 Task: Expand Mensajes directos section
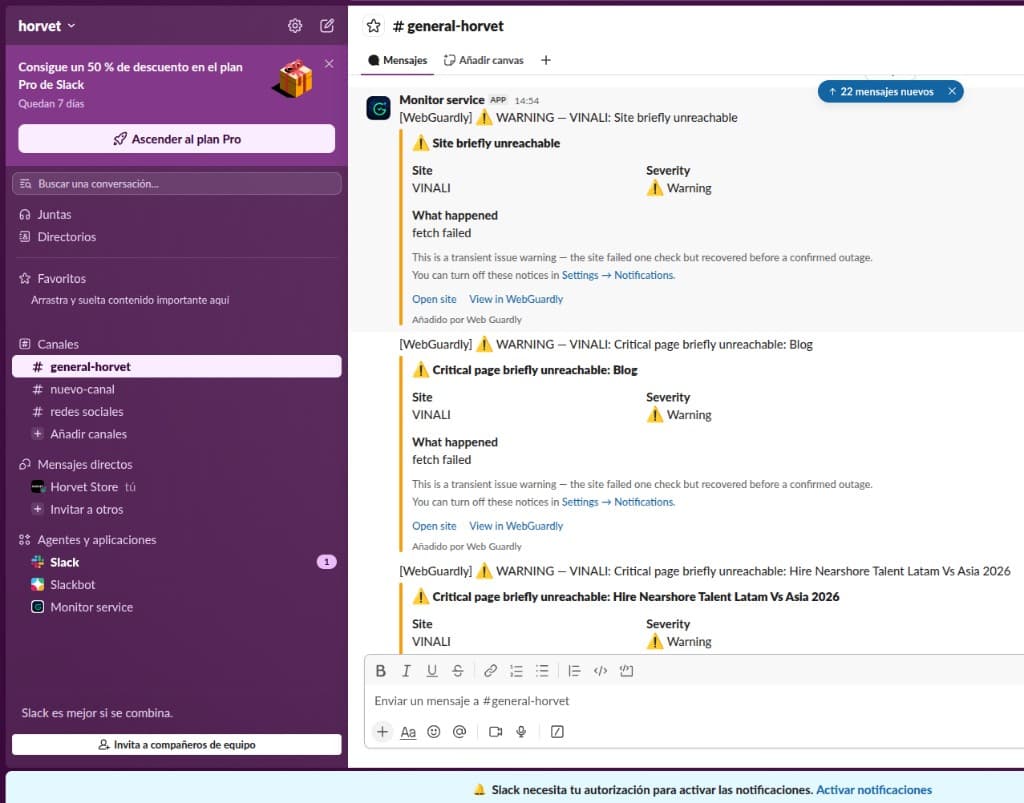[85, 464]
